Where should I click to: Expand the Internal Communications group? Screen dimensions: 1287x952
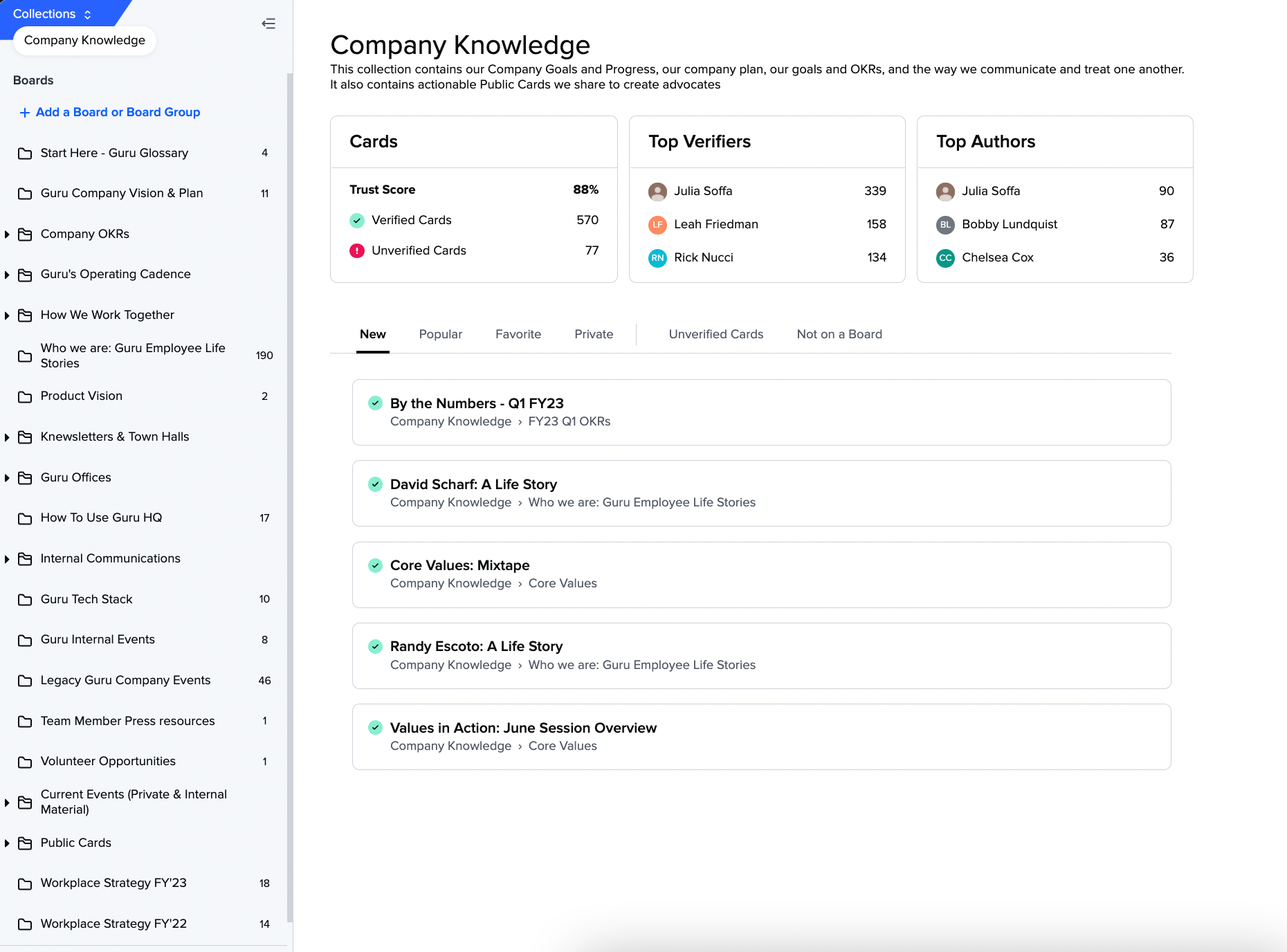click(x=7, y=559)
